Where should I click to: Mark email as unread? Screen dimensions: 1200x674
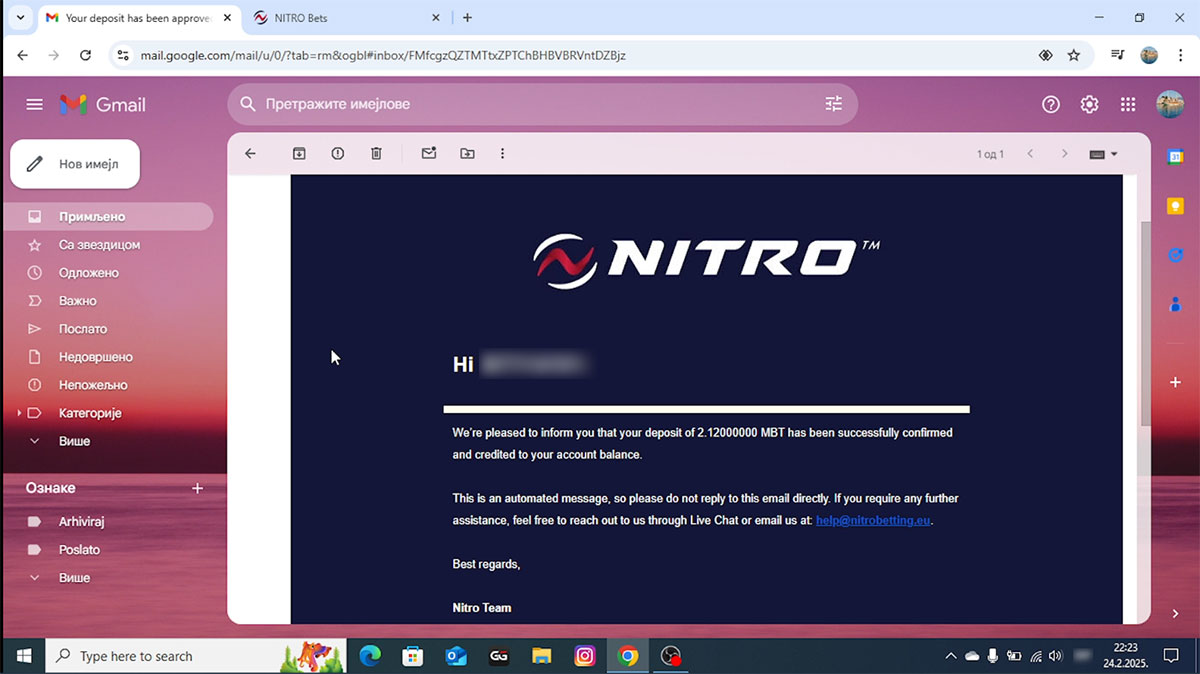tap(429, 154)
